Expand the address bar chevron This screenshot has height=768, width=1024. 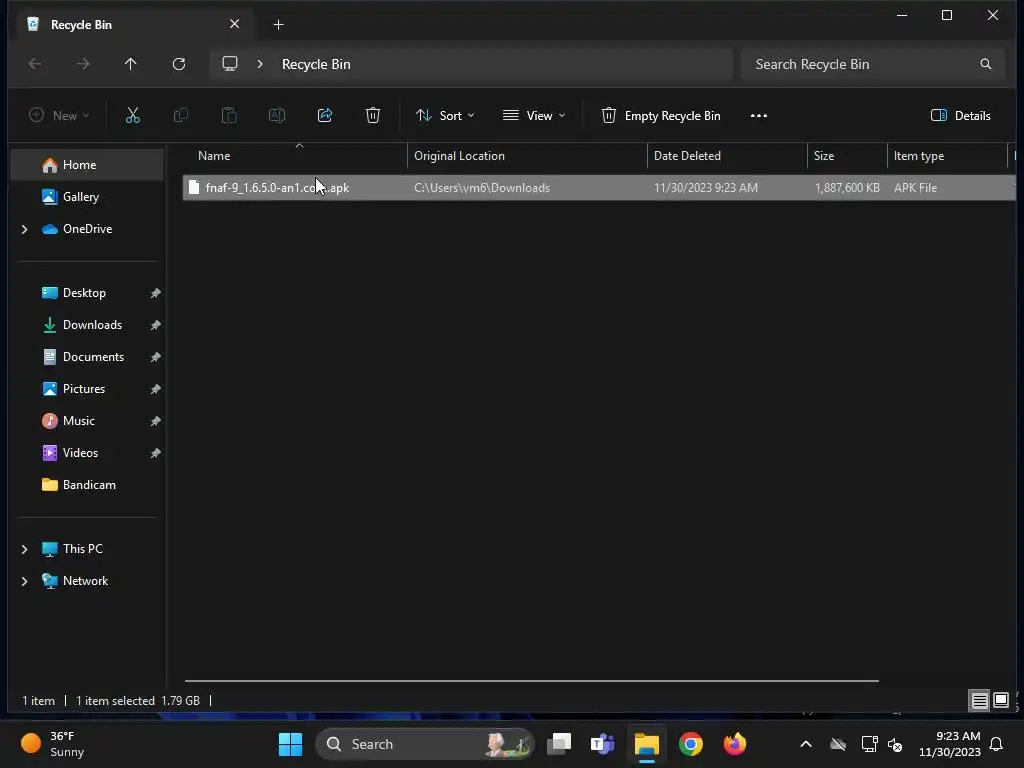(x=260, y=64)
